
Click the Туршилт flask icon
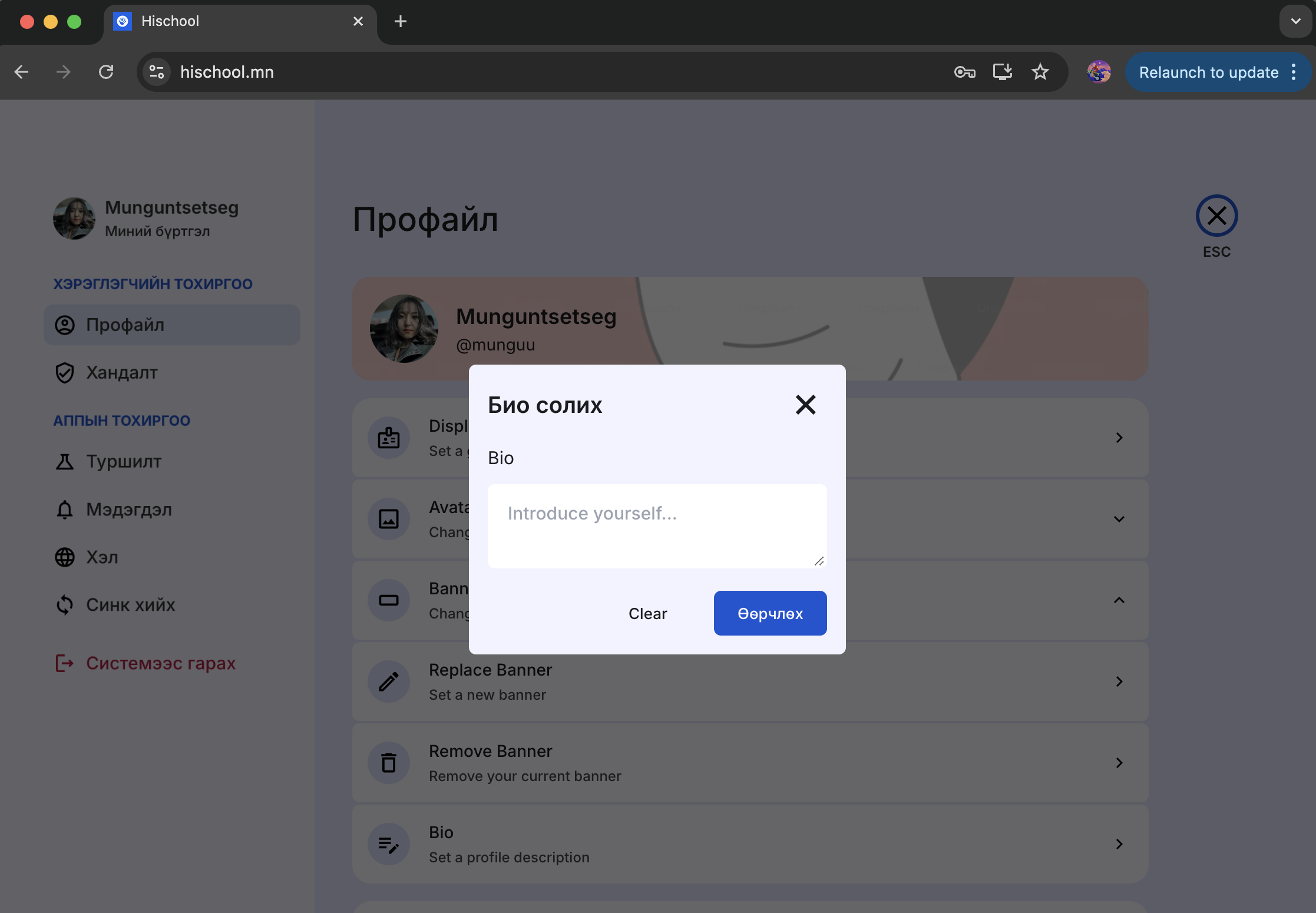pos(65,462)
